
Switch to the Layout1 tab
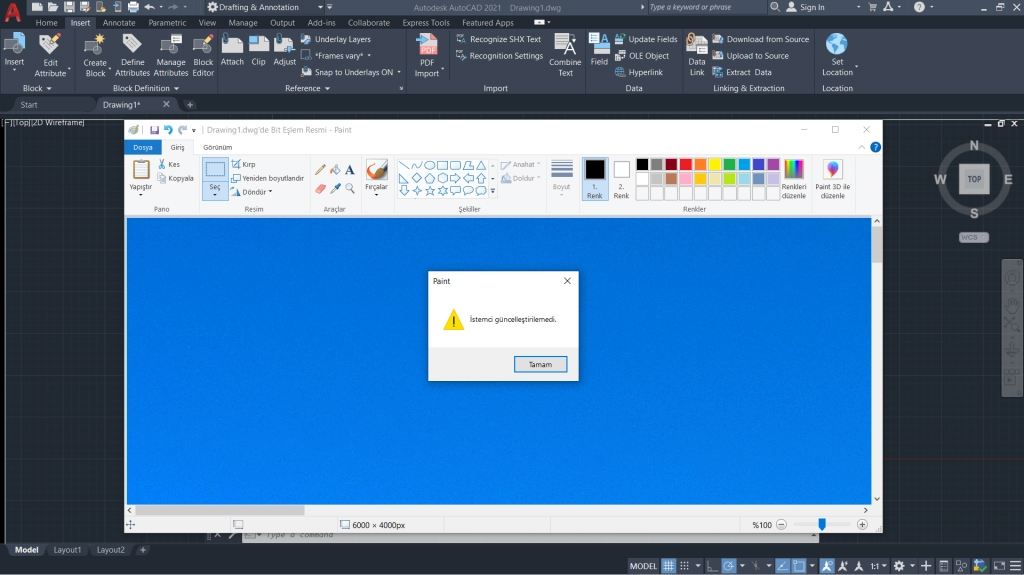(67, 550)
